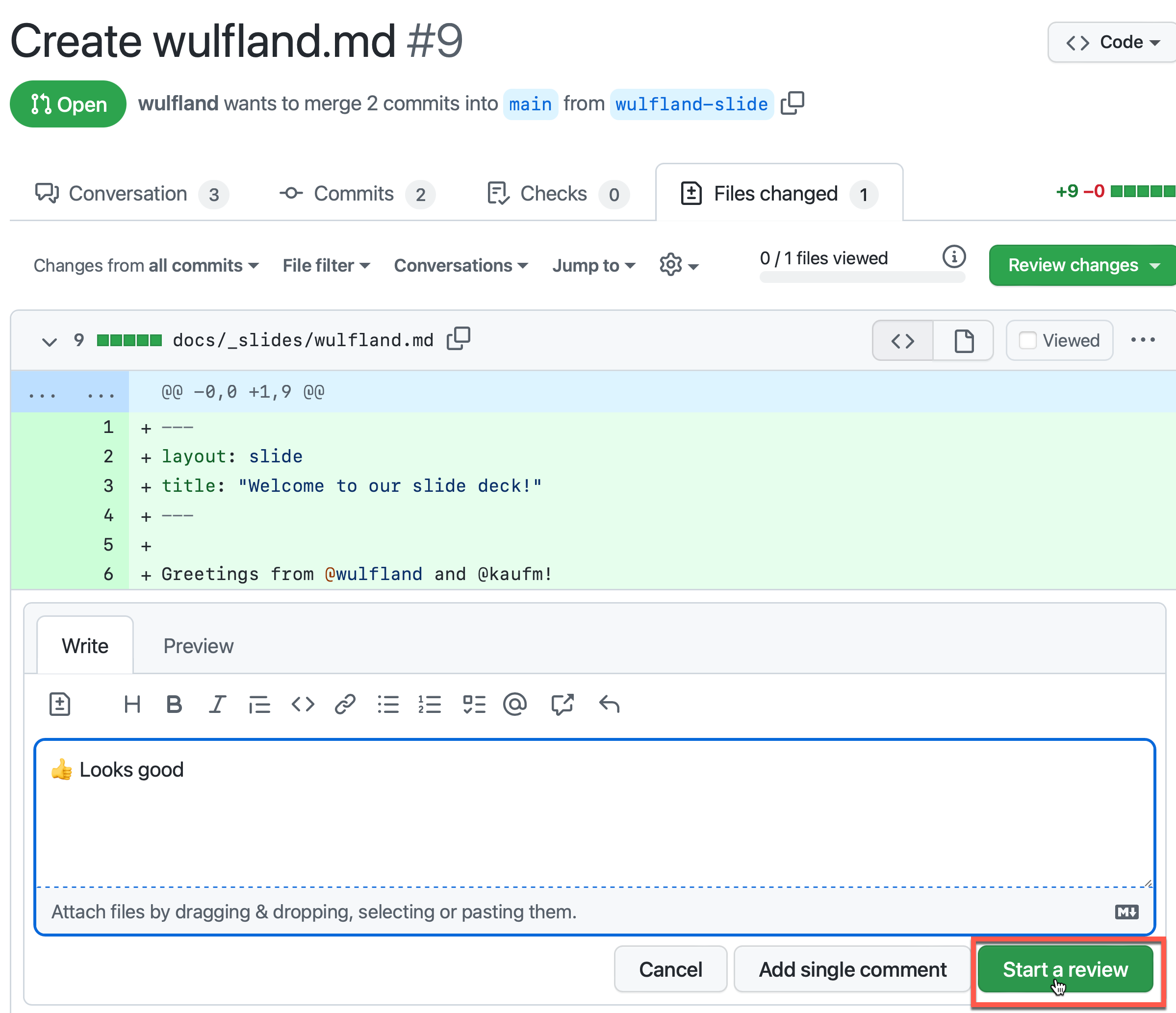The image size is (1176, 1013).
Task: Click Add single comment button
Action: [852, 969]
